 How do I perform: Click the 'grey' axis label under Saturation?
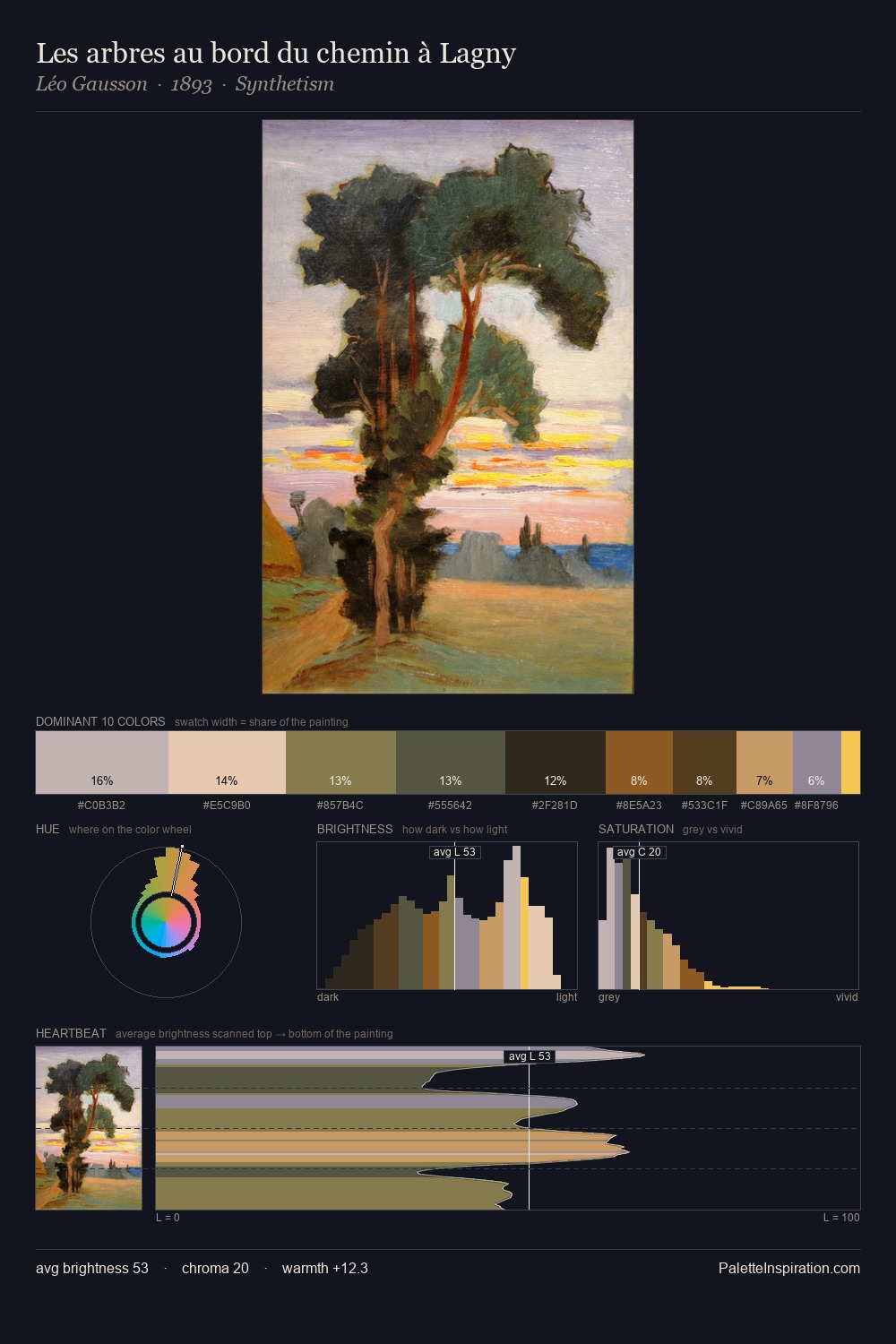pyautogui.click(x=609, y=996)
